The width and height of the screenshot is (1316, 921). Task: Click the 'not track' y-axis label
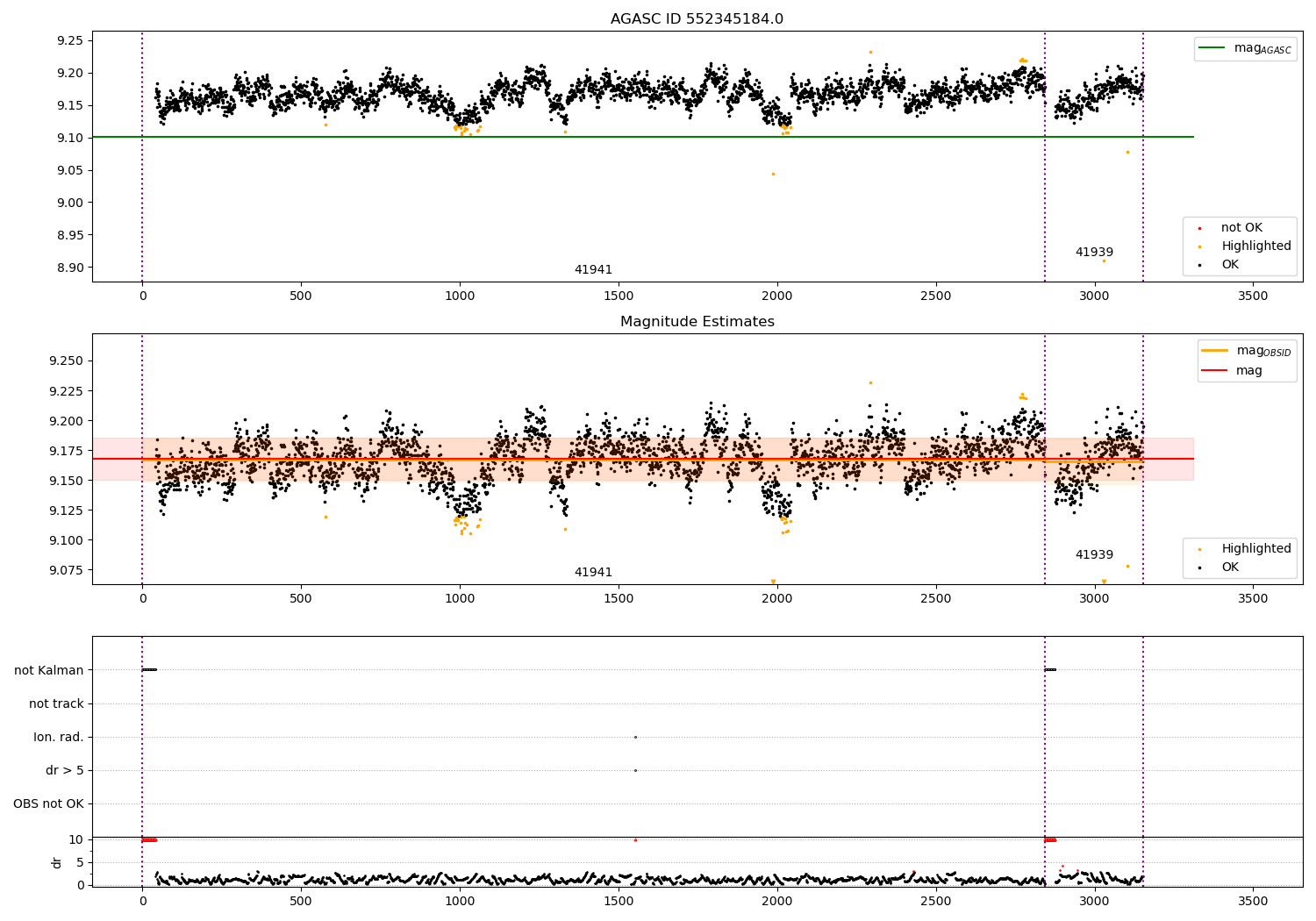pos(56,704)
